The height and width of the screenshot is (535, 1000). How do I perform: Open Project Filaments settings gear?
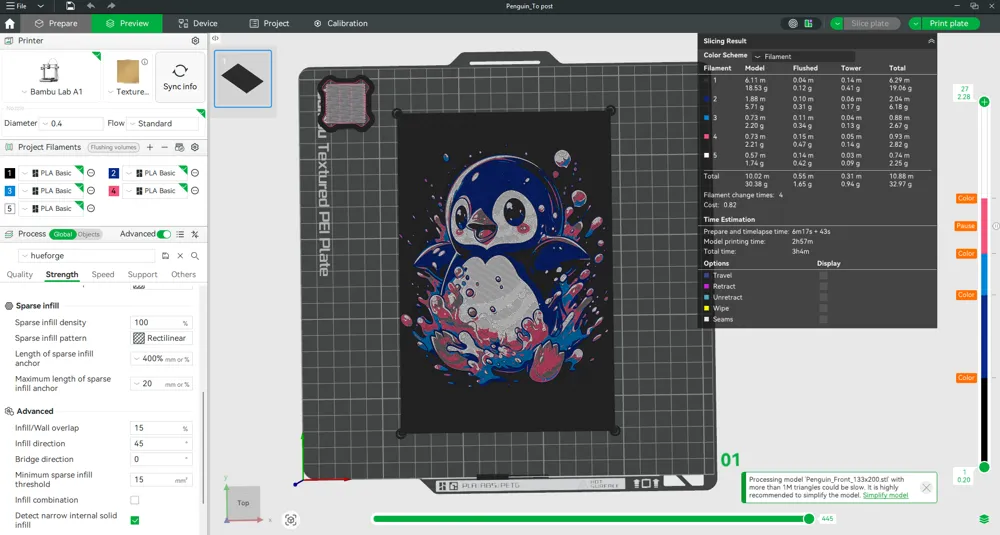[195, 147]
